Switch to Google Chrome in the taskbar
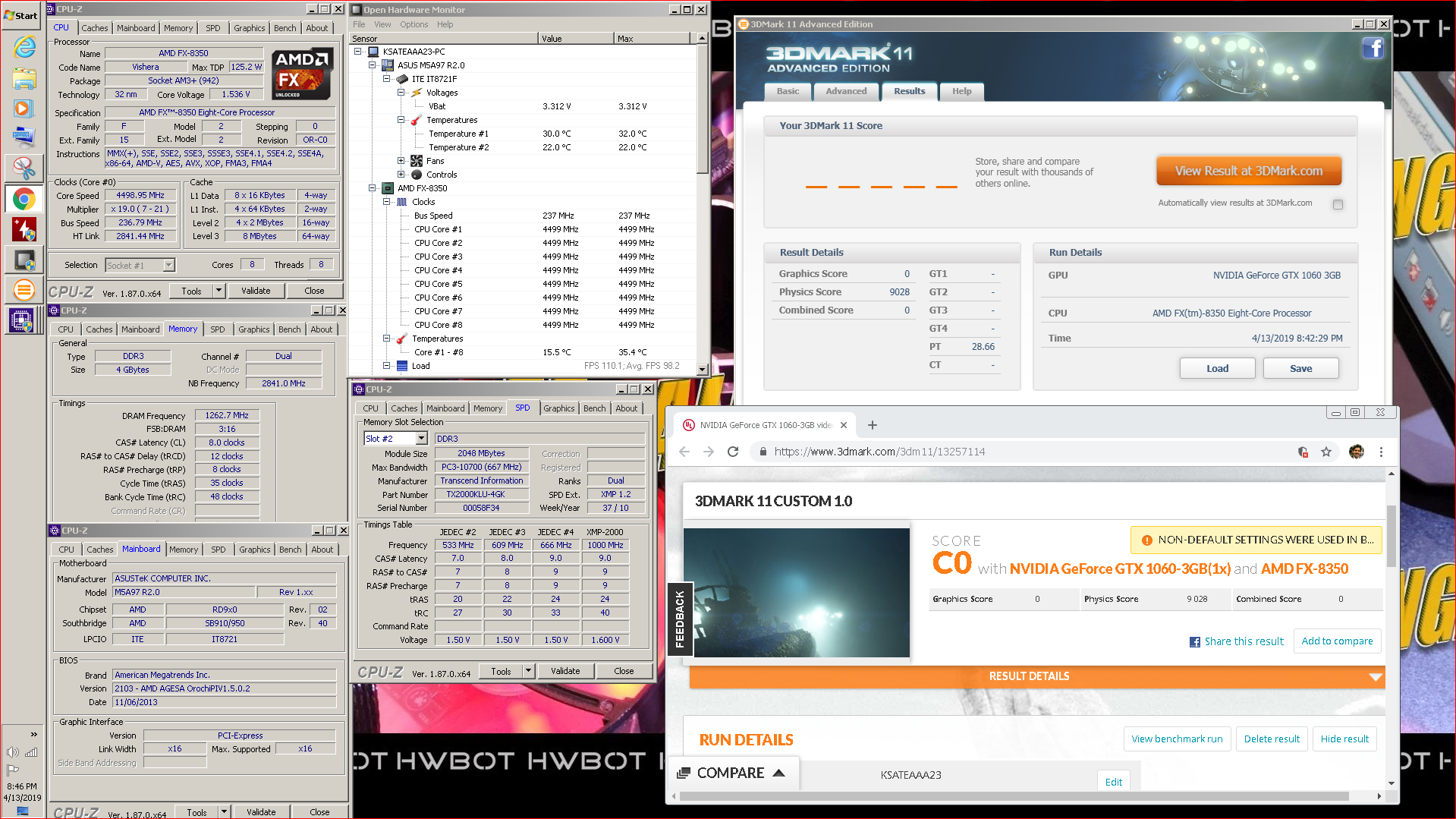 [x=24, y=199]
